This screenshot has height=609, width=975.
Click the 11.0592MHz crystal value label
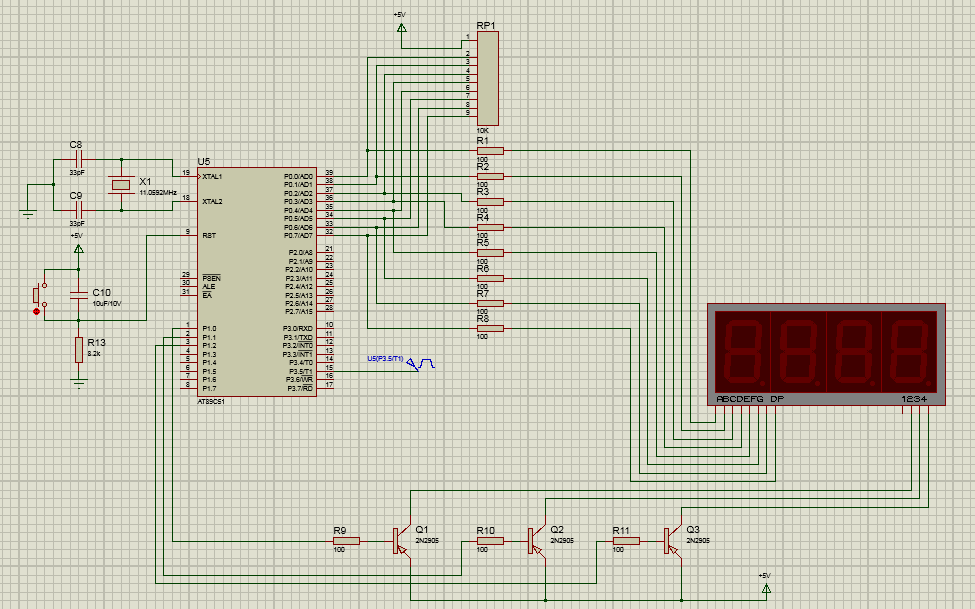tap(158, 193)
